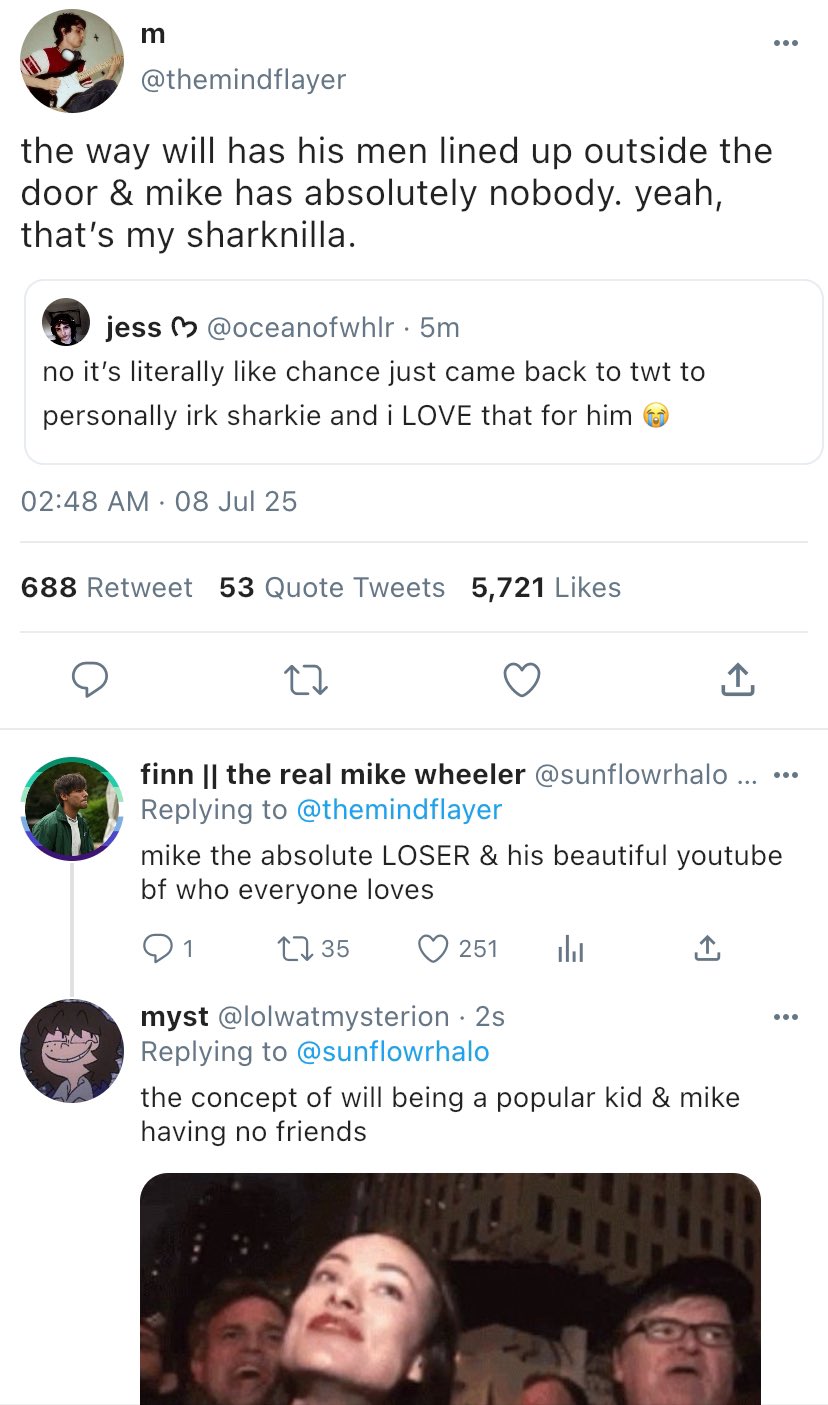Share the main tweet by m
Viewport: 828px width, 1405px height.
736,681
